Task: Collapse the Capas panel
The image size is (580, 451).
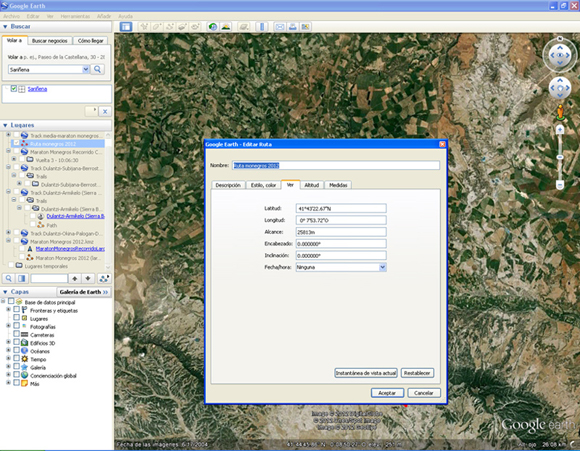Action: [5, 292]
